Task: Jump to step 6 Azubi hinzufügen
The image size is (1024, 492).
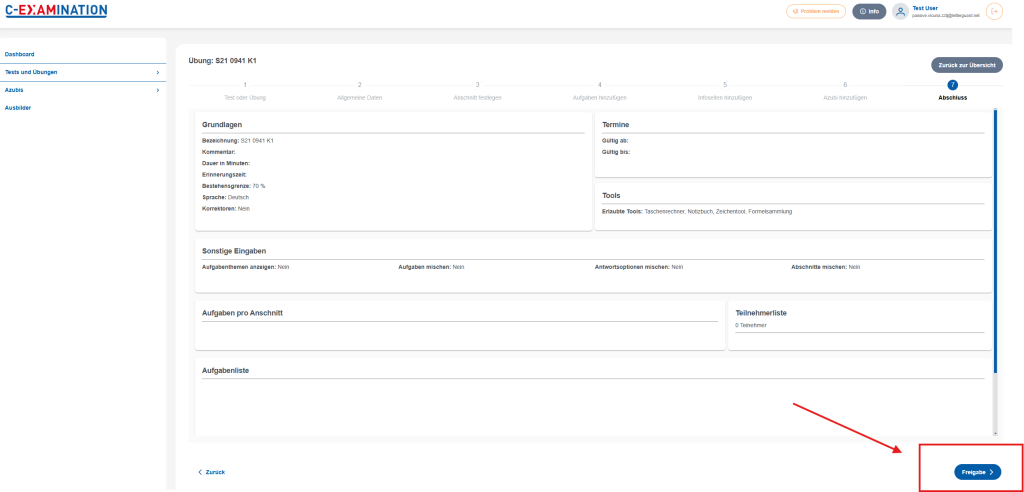Action: (x=845, y=91)
